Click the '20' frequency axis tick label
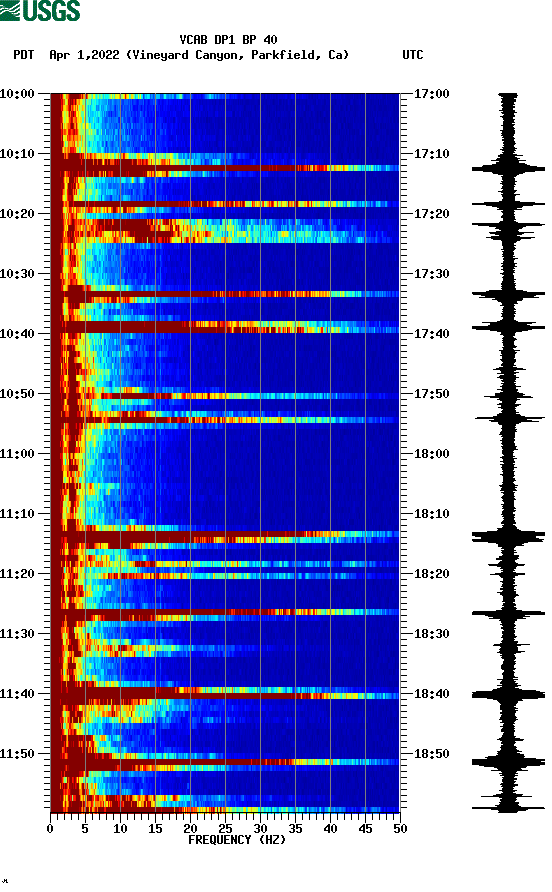This screenshot has height=892, width=552. [190, 828]
